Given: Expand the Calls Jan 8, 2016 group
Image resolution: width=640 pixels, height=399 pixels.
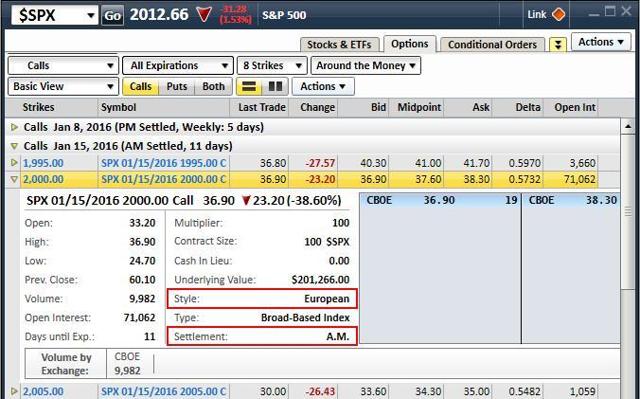Looking at the screenshot, I should point(14,127).
